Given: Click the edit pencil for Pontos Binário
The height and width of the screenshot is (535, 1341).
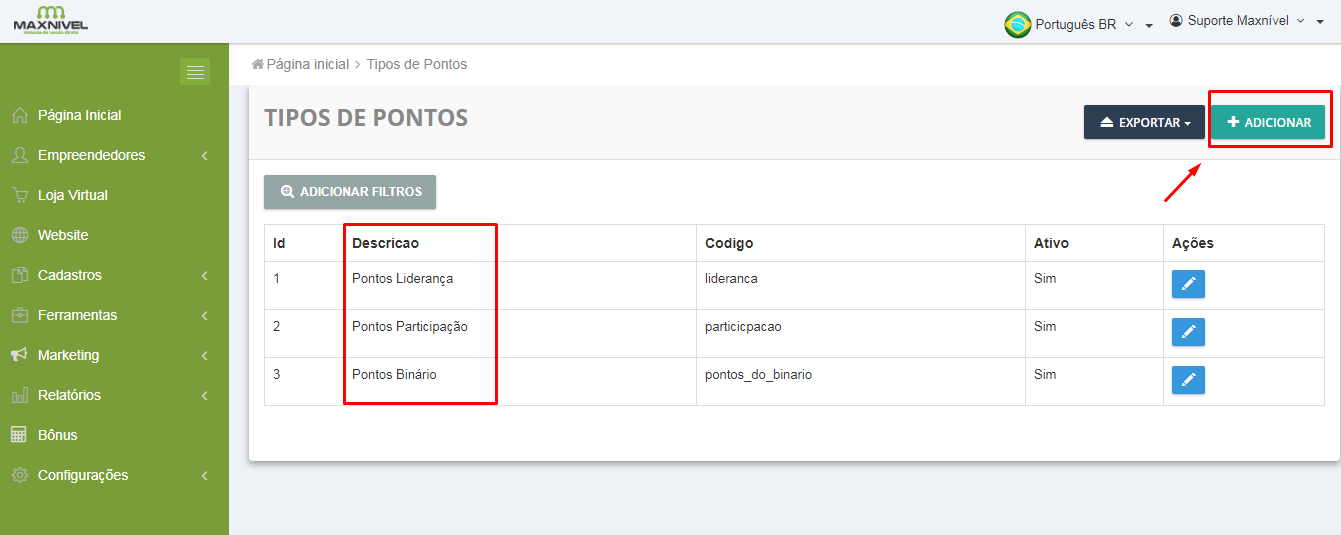Looking at the screenshot, I should click(x=1188, y=380).
